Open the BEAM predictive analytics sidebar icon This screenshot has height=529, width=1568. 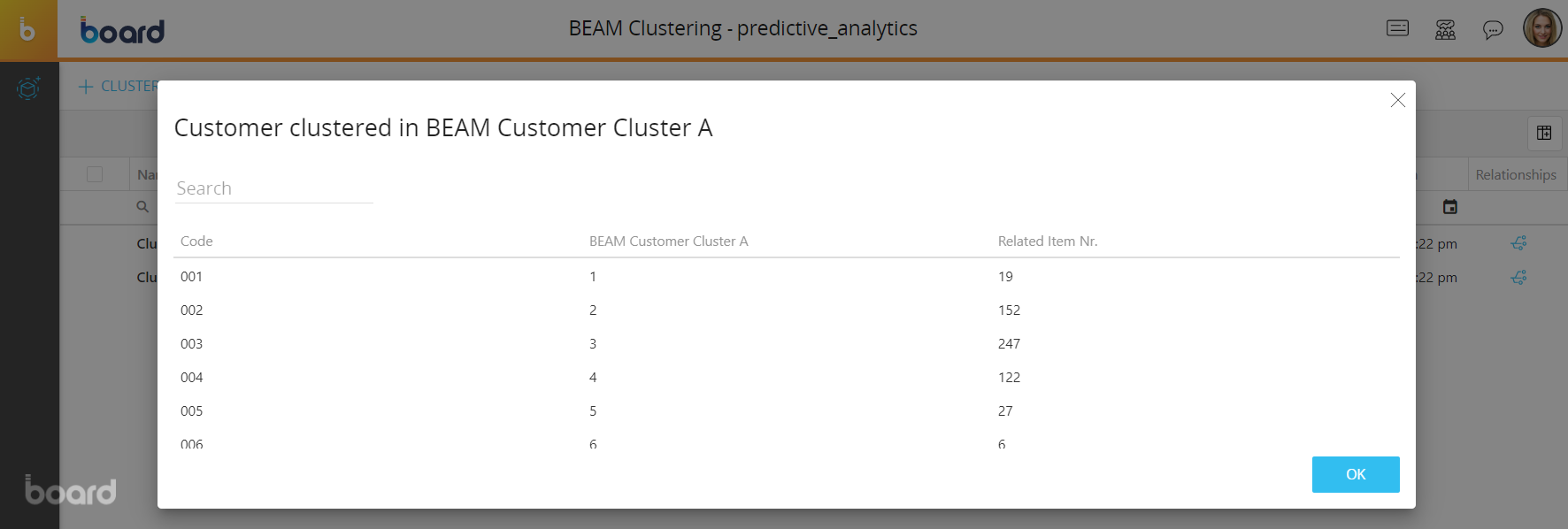[x=28, y=88]
